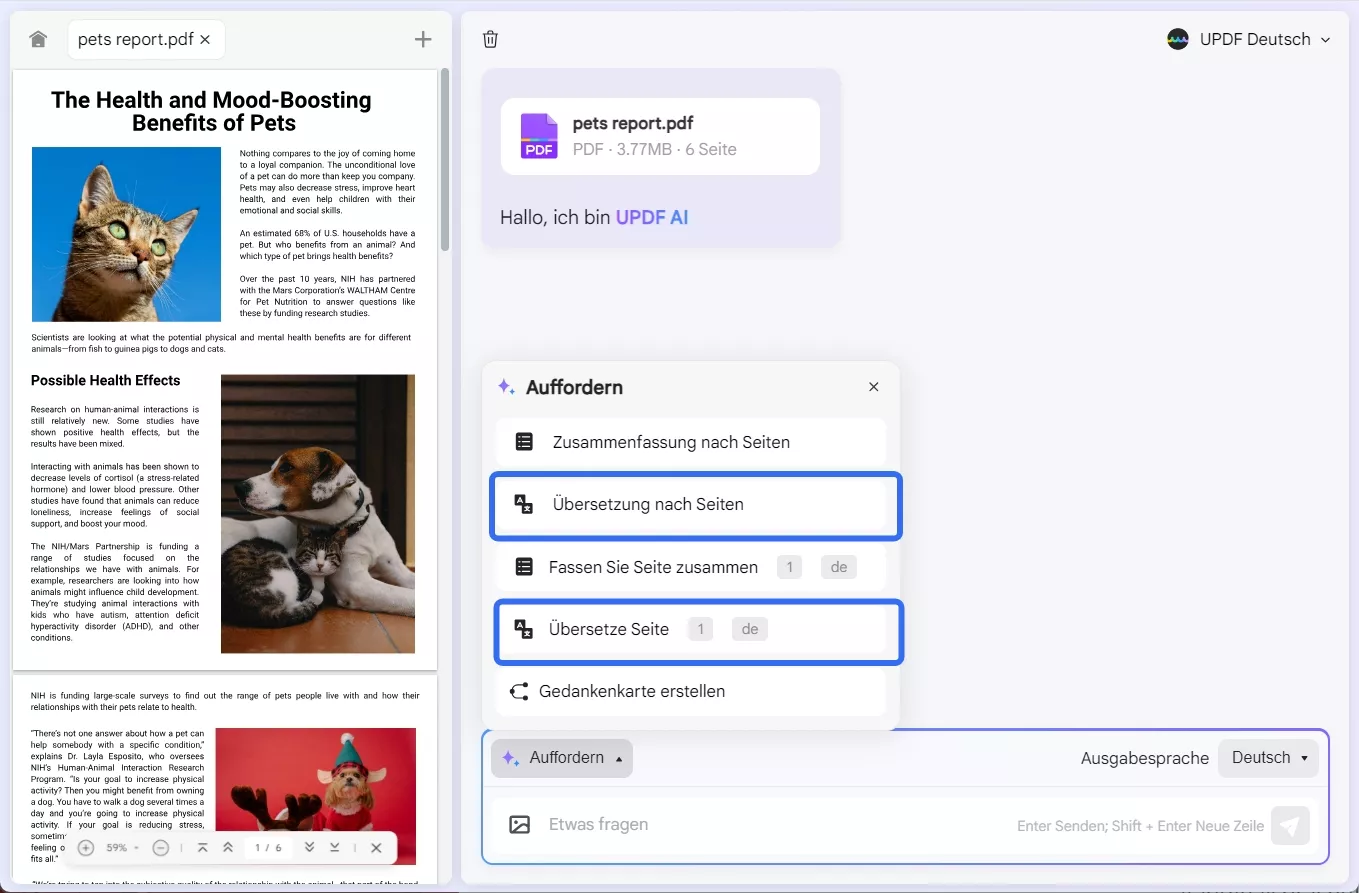Viewport: 1359px width, 893px height.
Task: Select Übersetze Seite prompt
Action: point(691,630)
